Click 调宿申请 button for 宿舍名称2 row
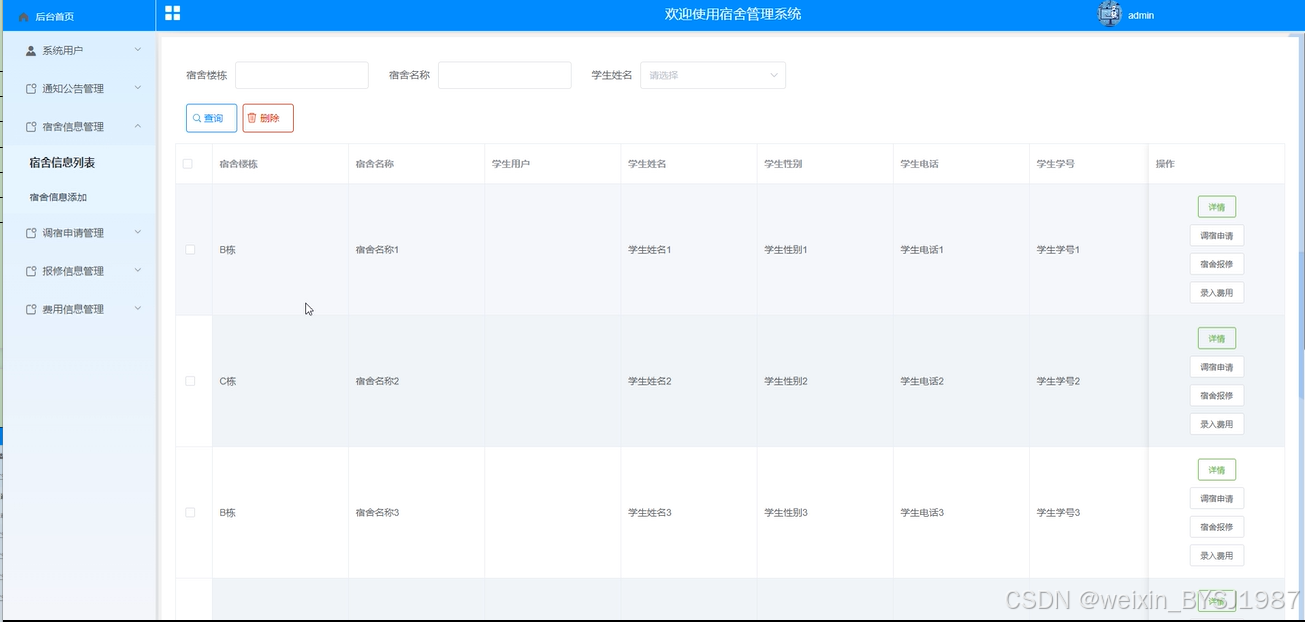1305x622 pixels. [x=1217, y=367]
